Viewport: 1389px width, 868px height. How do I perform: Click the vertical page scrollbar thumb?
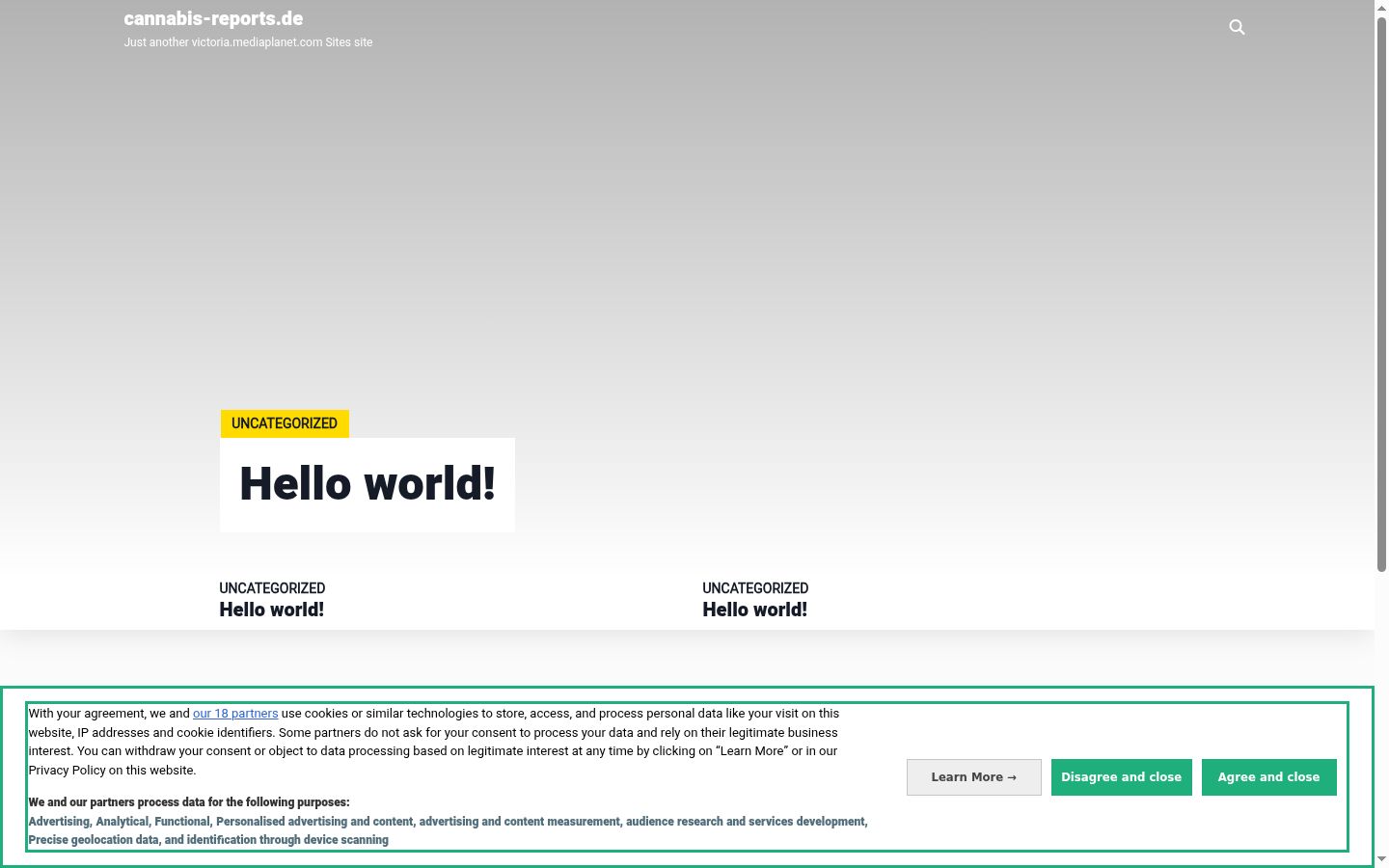(x=1381, y=294)
